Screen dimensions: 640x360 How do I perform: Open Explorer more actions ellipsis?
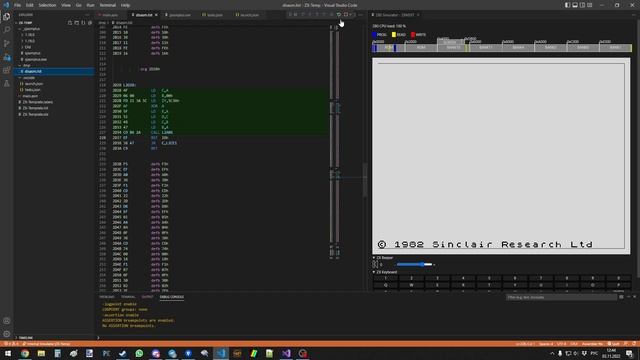point(87,15)
